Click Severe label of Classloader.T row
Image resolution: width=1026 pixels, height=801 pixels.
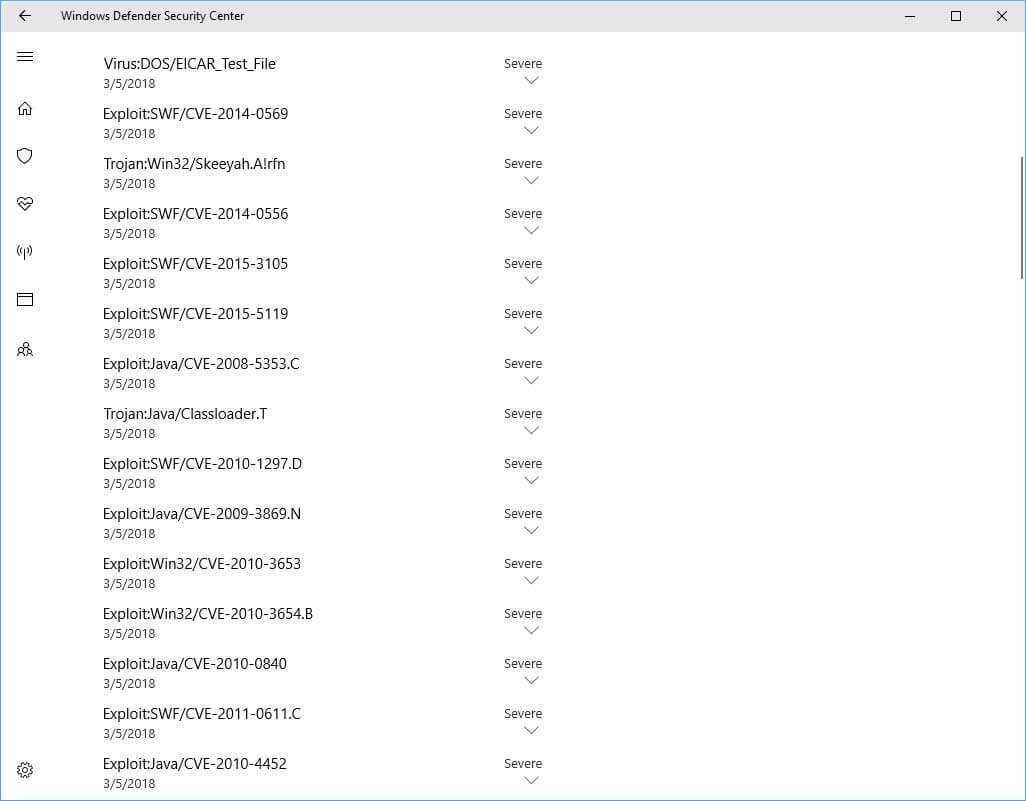tap(523, 414)
